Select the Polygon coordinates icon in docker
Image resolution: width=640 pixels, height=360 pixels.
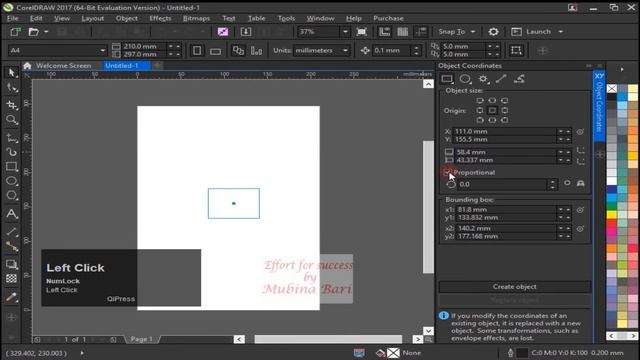(x=483, y=79)
